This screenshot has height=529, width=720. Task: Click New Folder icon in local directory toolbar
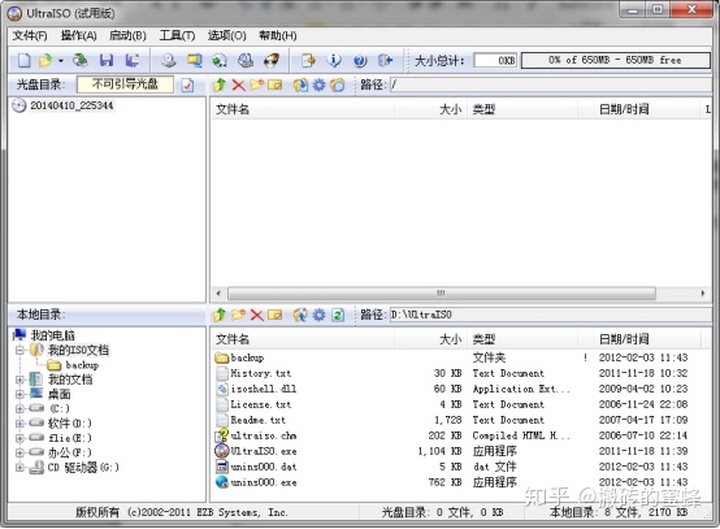(x=238, y=315)
